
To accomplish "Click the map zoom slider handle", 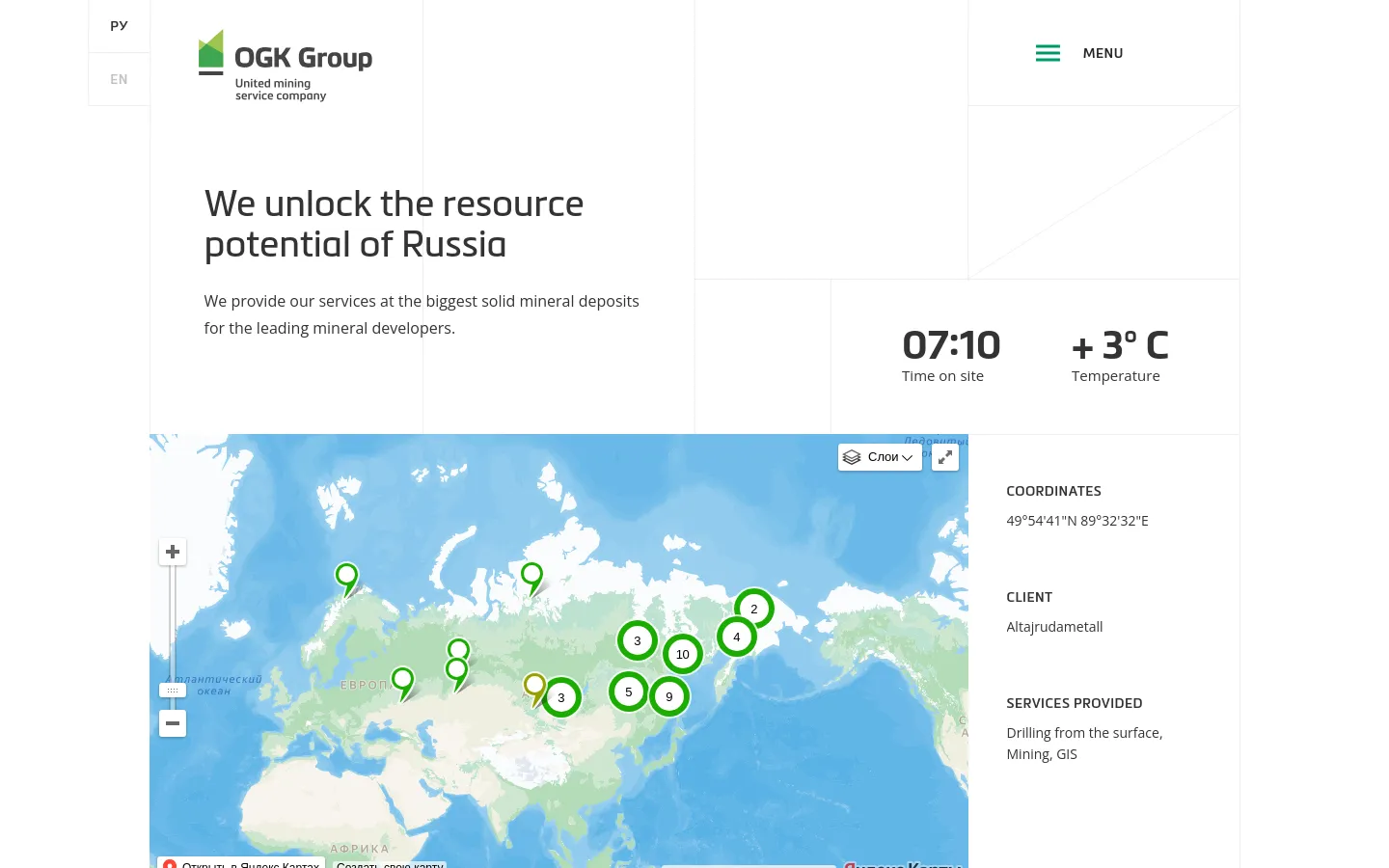I will click(x=173, y=691).
